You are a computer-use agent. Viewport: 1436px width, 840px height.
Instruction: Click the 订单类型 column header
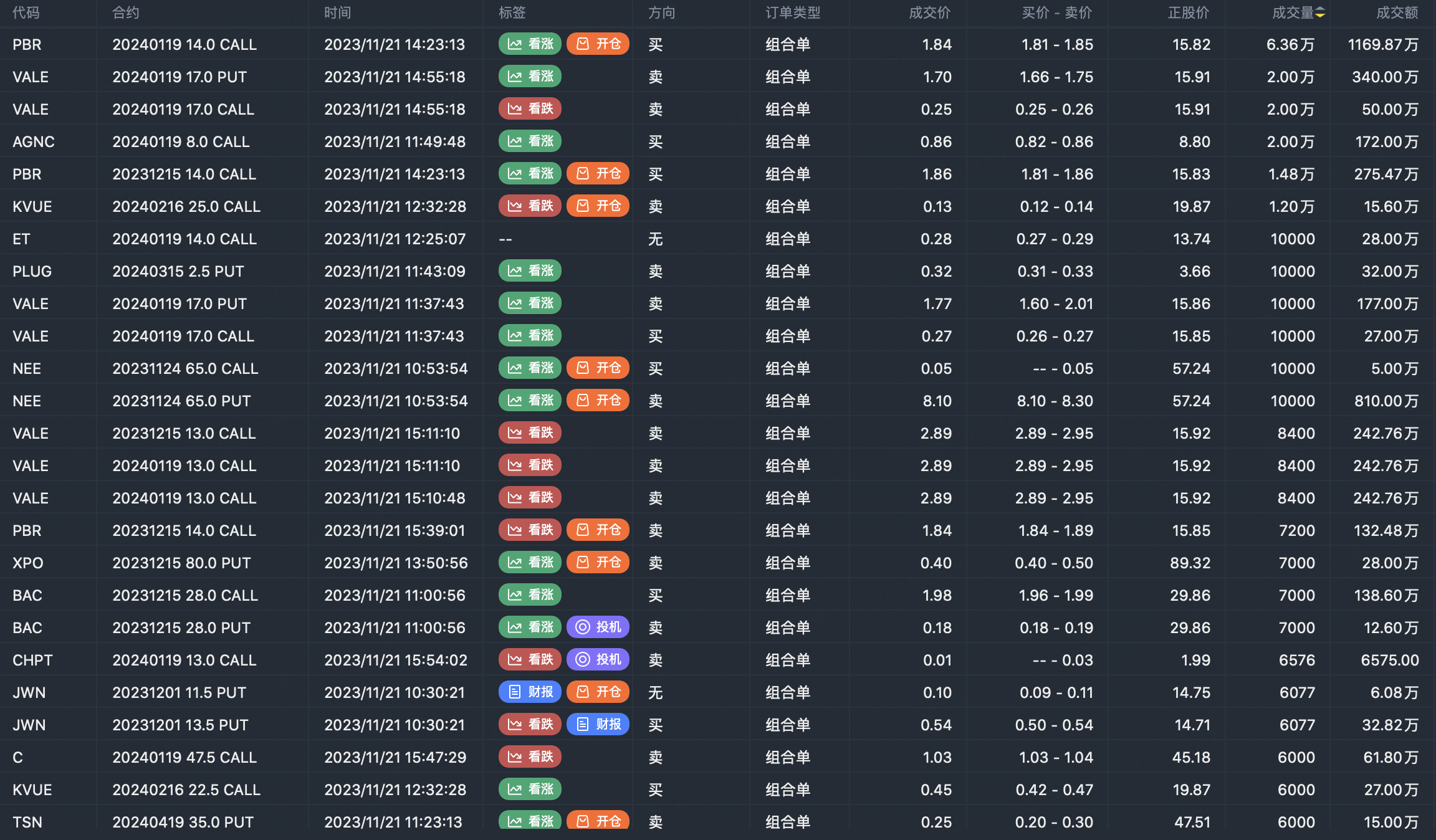pos(792,13)
